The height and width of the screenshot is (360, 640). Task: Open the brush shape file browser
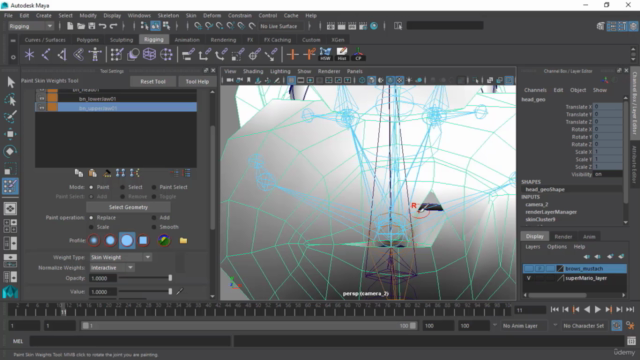pyautogui.click(x=183, y=240)
